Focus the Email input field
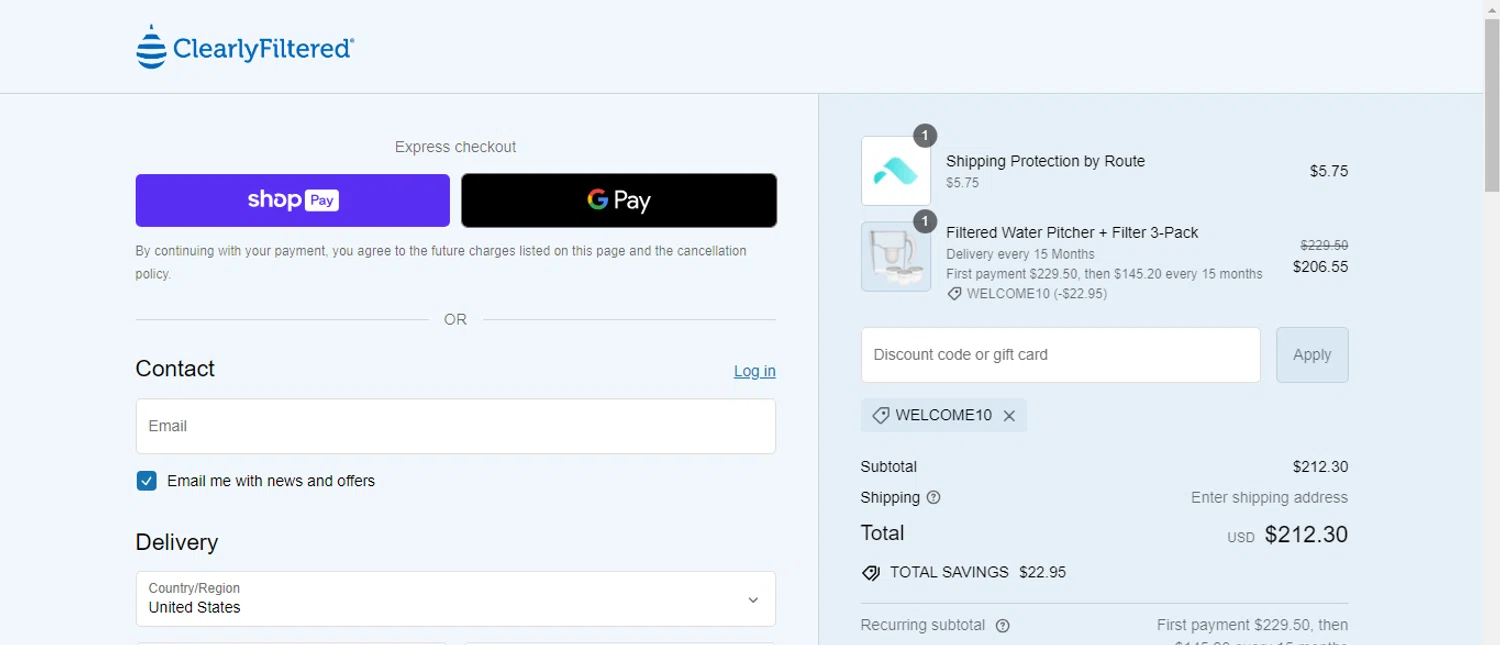Viewport: 1500px width, 645px height. [456, 426]
